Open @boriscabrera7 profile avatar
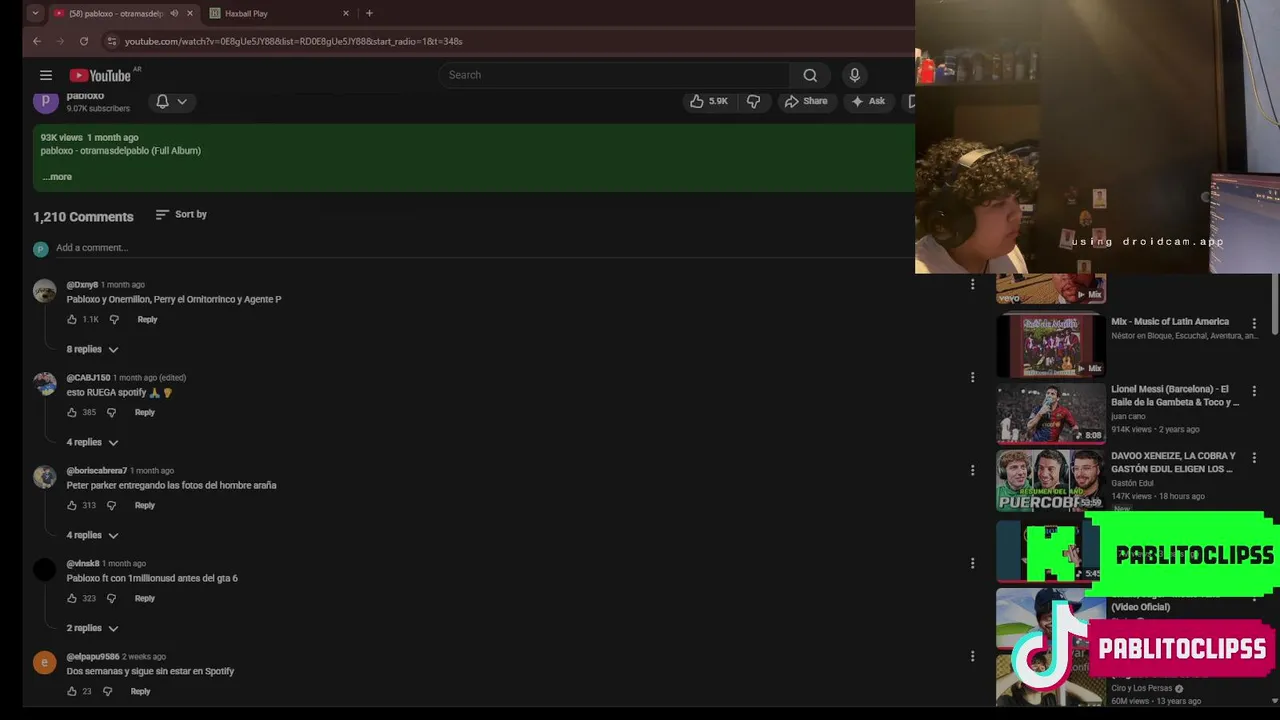 (45, 477)
